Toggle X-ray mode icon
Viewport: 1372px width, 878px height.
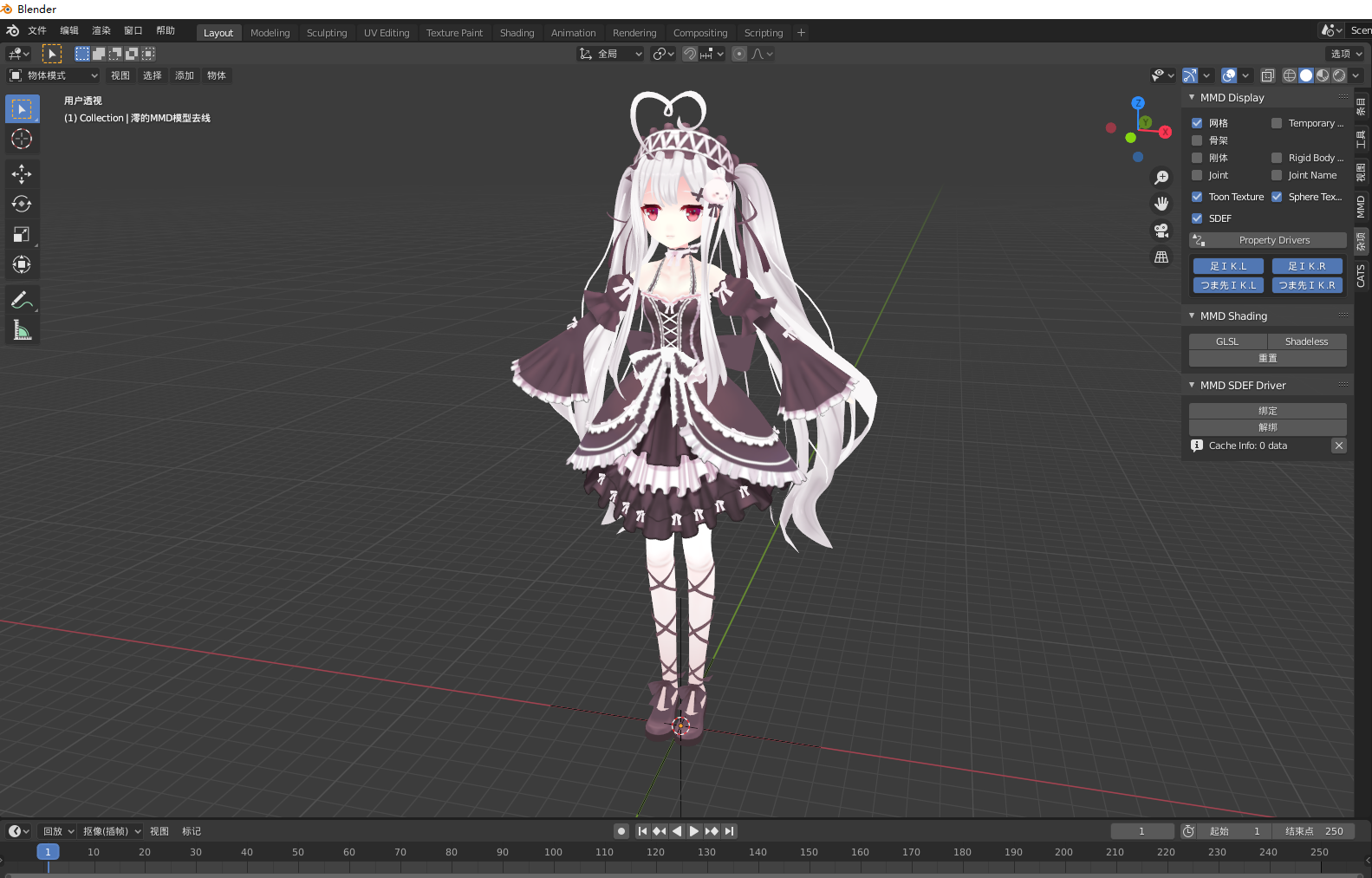[1268, 75]
